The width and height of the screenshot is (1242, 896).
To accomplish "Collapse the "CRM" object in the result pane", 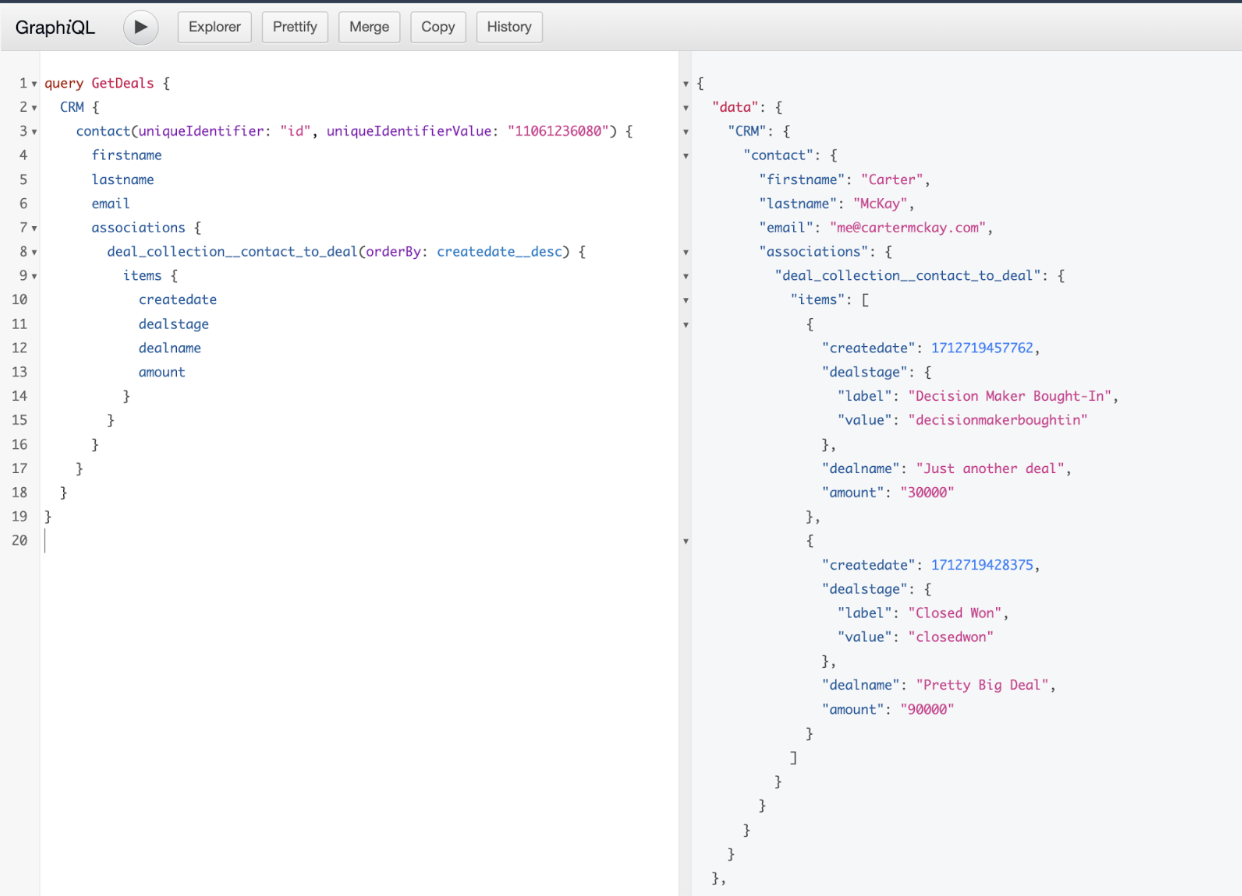I will tap(686, 132).
